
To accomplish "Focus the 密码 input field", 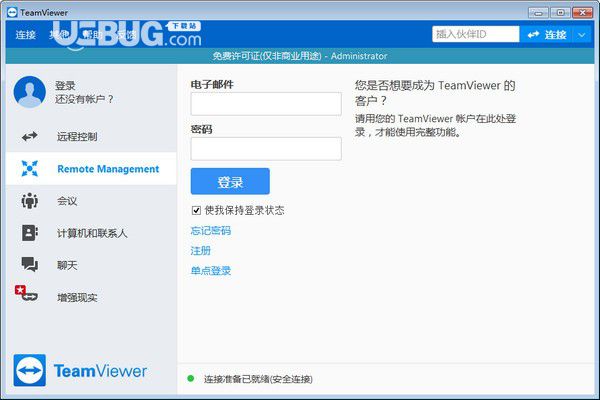I will pyautogui.click(x=266, y=149).
